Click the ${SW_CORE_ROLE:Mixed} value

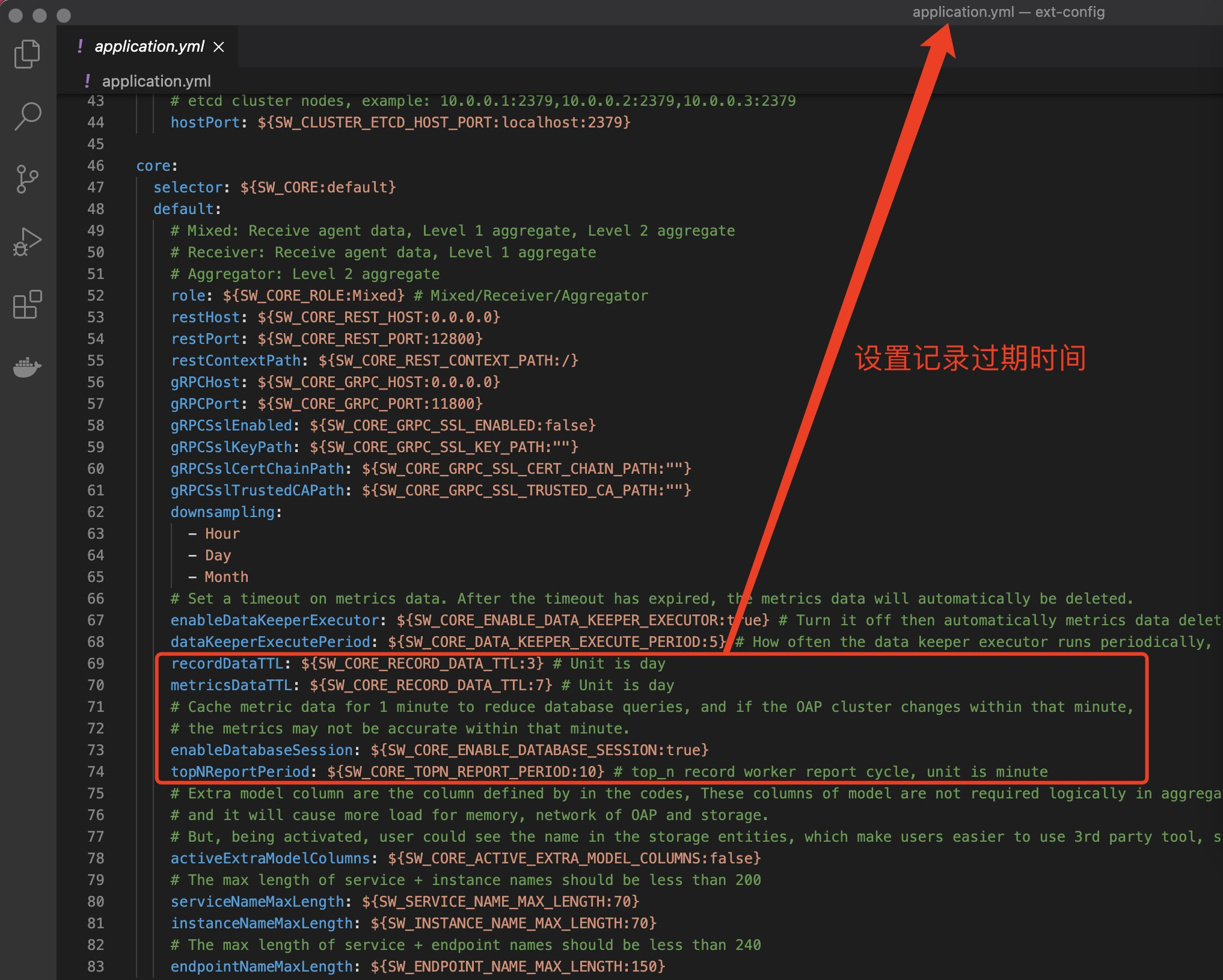(x=314, y=295)
